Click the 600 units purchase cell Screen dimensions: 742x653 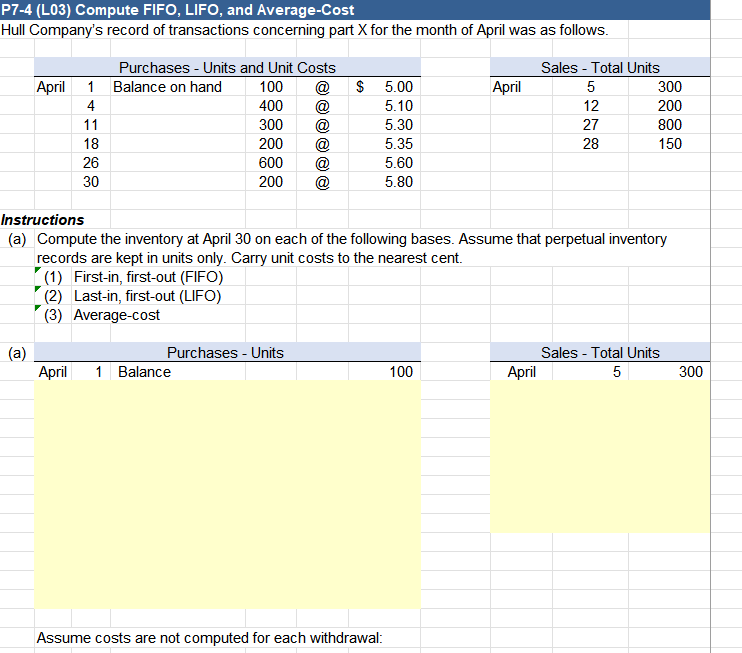coord(271,163)
